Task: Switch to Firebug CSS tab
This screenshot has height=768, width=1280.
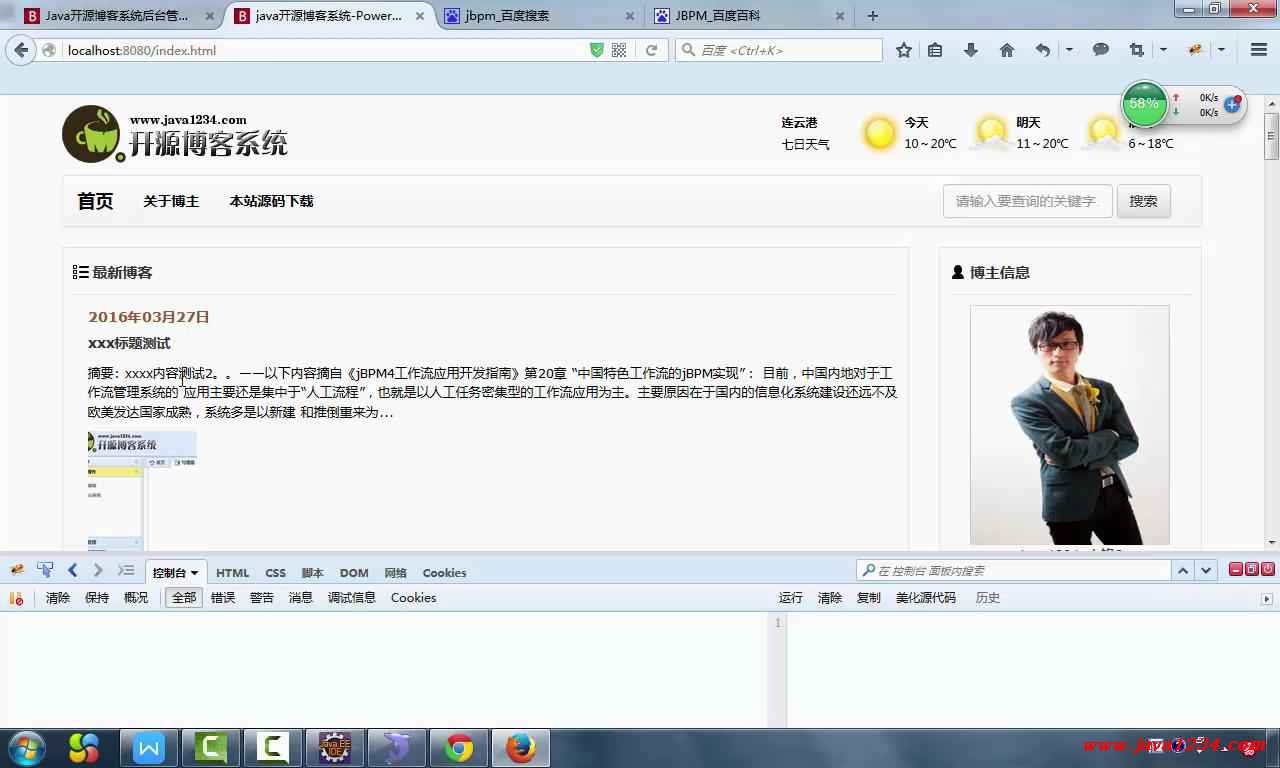Action: pyautogui.click(x=276, y=573)
